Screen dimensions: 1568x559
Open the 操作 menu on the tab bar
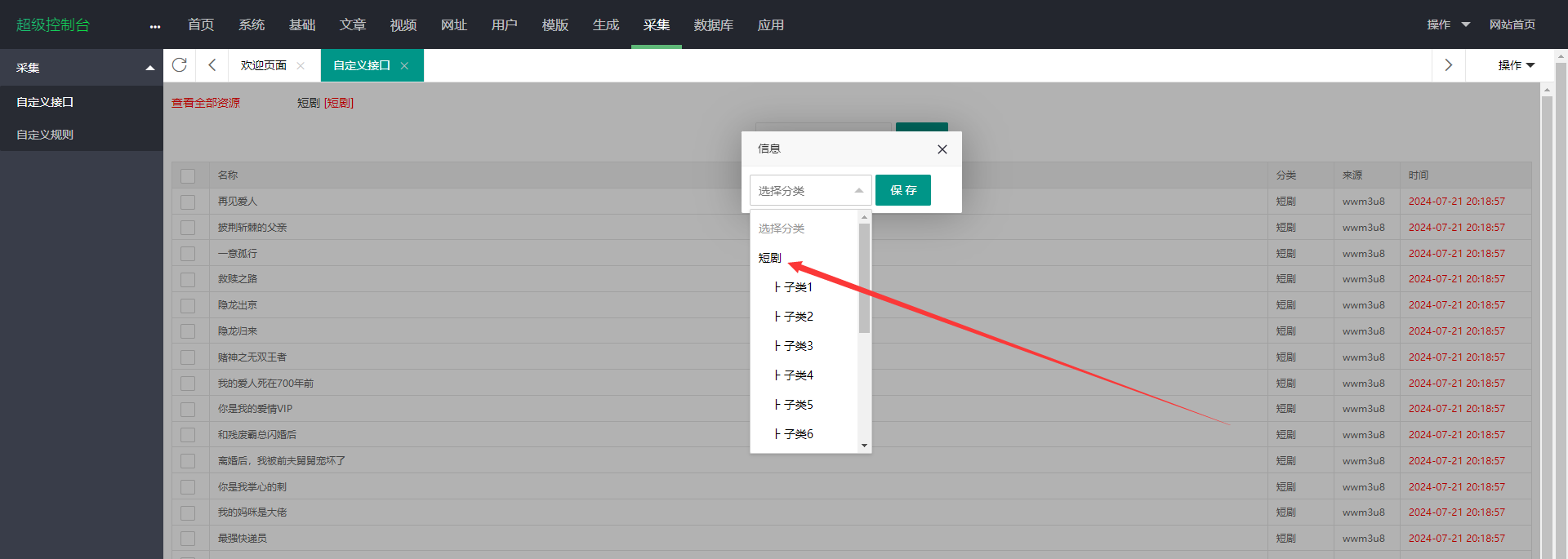(x=1516, y=65)
